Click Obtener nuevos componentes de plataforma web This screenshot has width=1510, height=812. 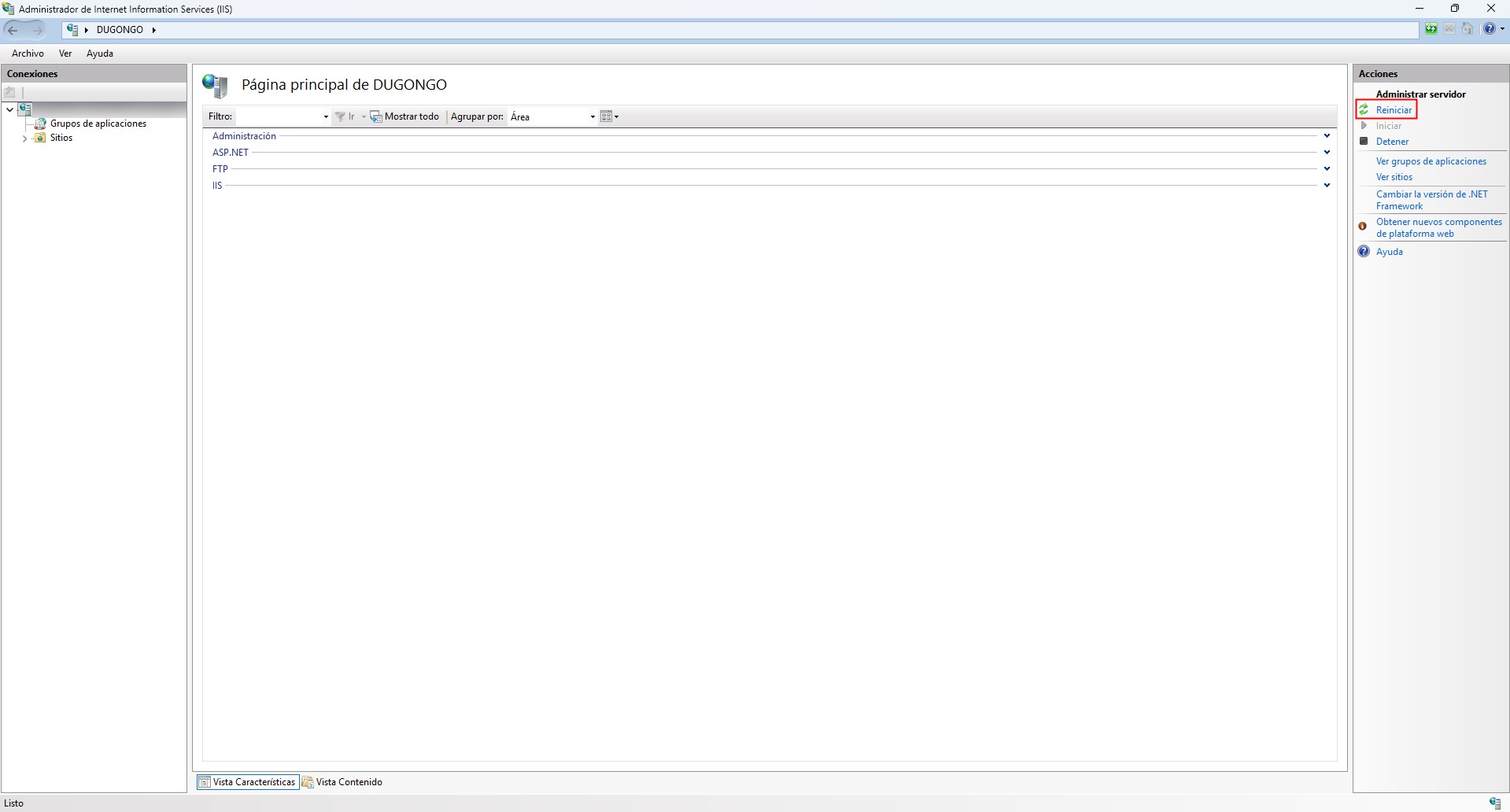coord(1438,227)
